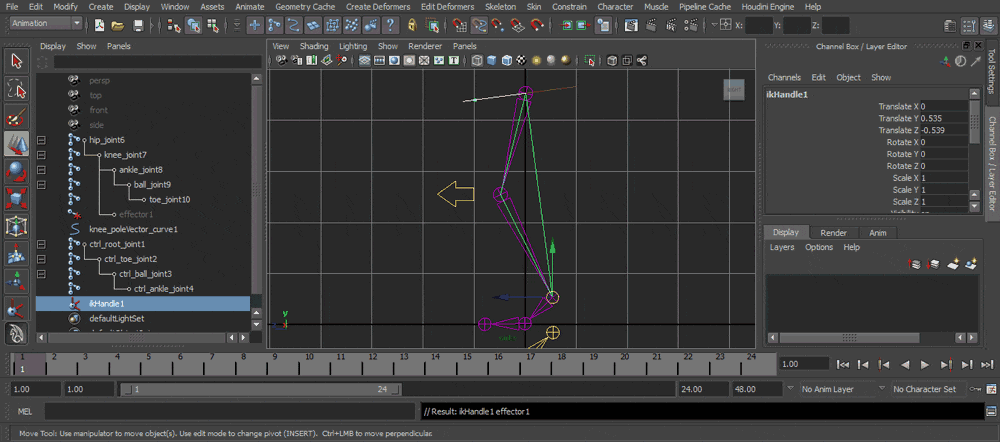Image resolution: width=1000 pixels, height=442 pixels.
Task: Click the Save Scene disk icon
Action: [138, 26]
